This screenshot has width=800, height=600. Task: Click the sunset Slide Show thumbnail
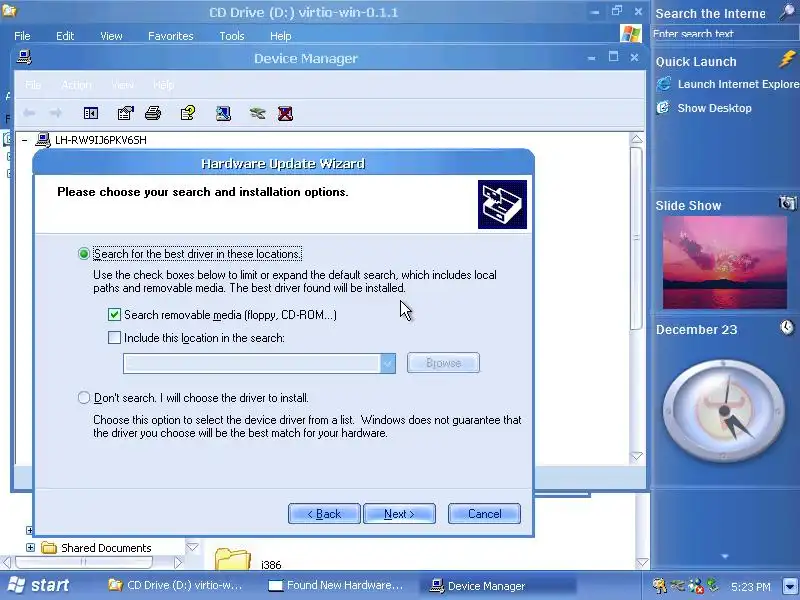click(x=724, y=262)
